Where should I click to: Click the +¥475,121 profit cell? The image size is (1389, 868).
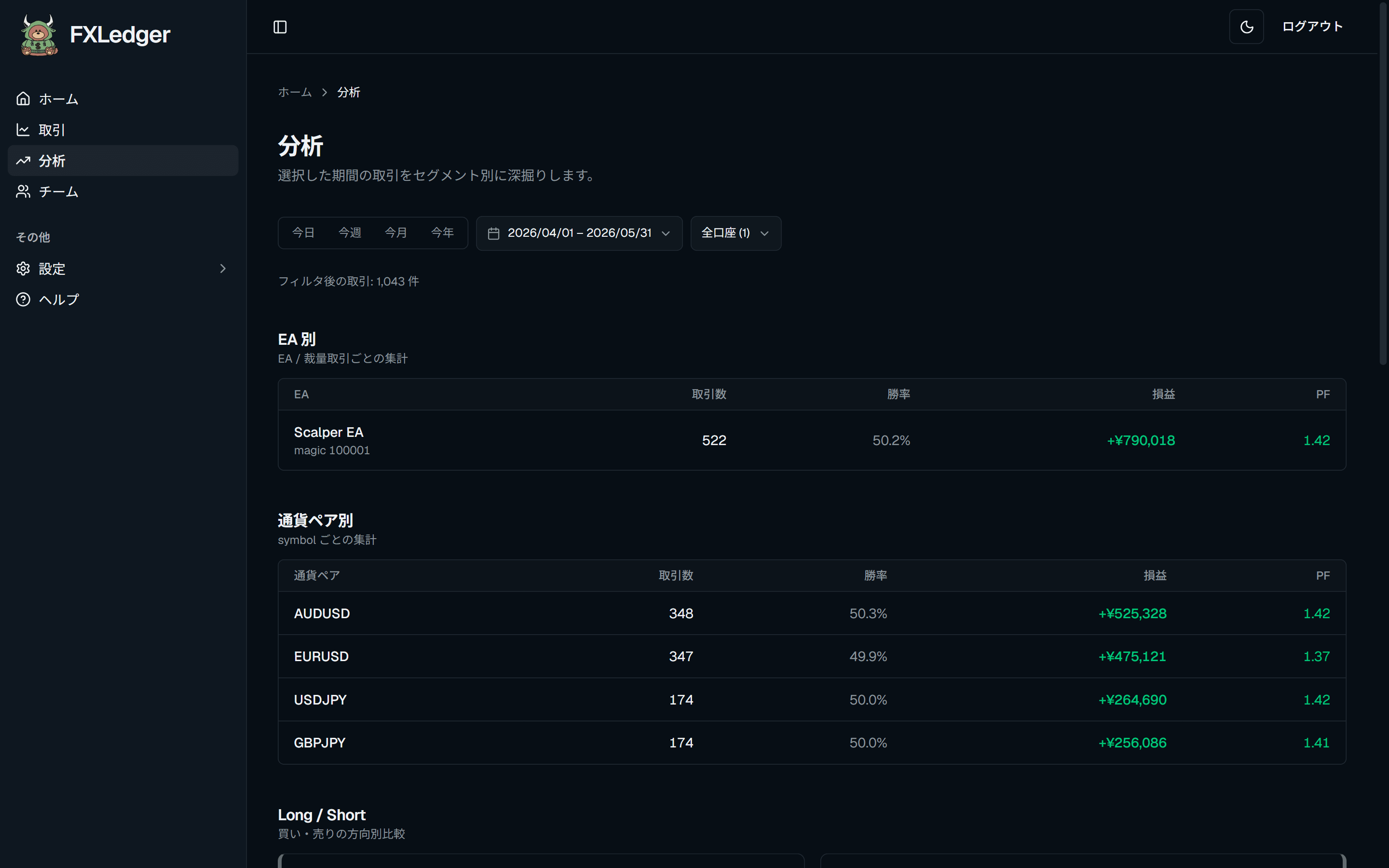coord(1132,656)
